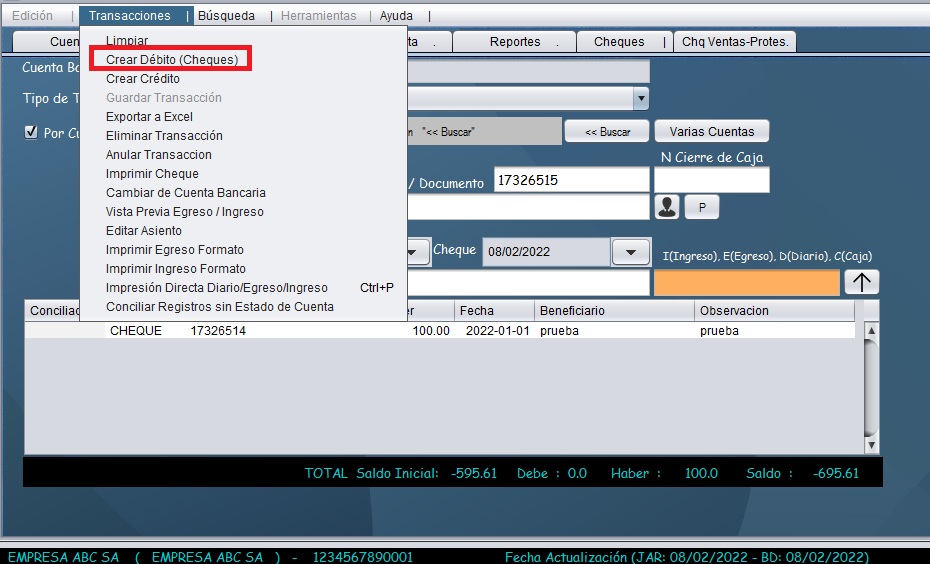Switch to the Reportes tab
This screenshot has width=930, height=564.
pos(515,42)
